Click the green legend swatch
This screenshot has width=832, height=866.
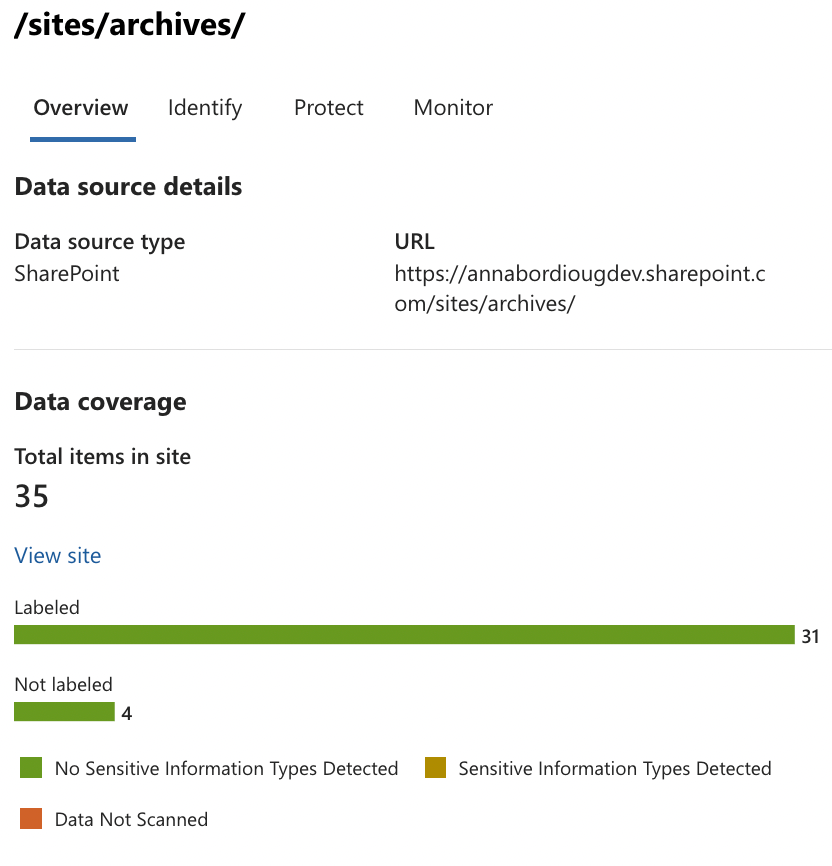coord(31,769)
